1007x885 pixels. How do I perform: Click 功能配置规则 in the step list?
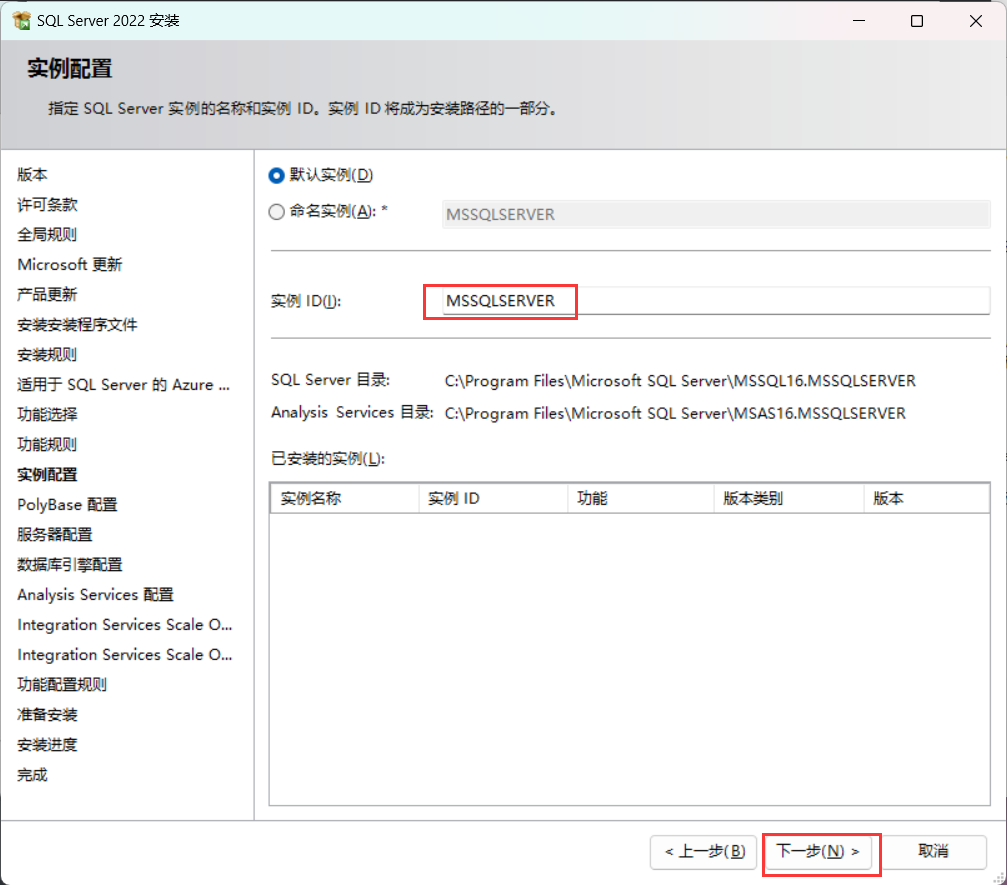(62, 685)
